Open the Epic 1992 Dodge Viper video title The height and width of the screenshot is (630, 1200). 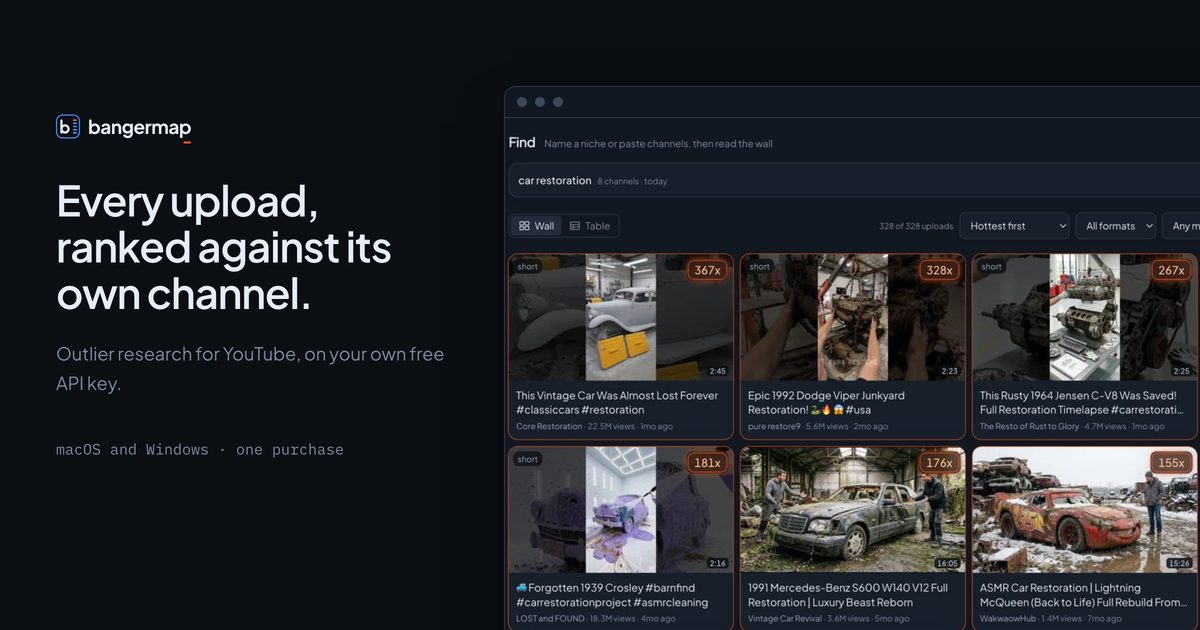840,403
